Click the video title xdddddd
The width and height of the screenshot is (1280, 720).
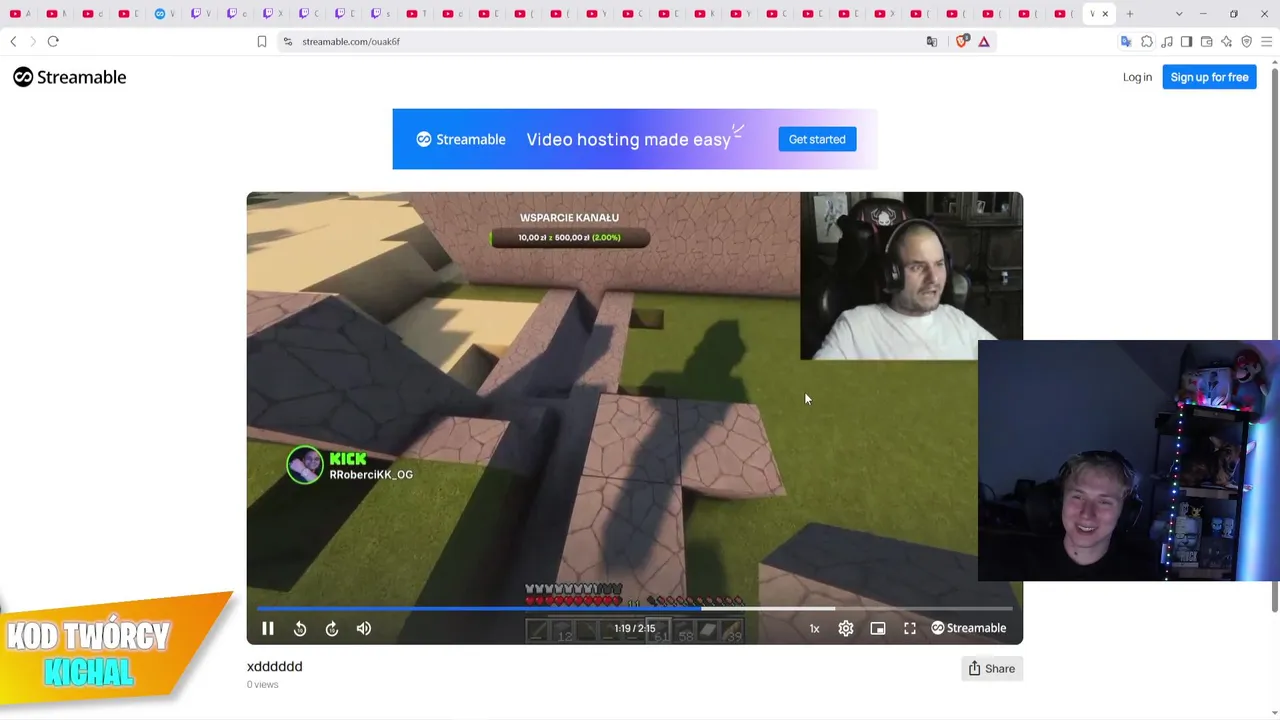274,666
